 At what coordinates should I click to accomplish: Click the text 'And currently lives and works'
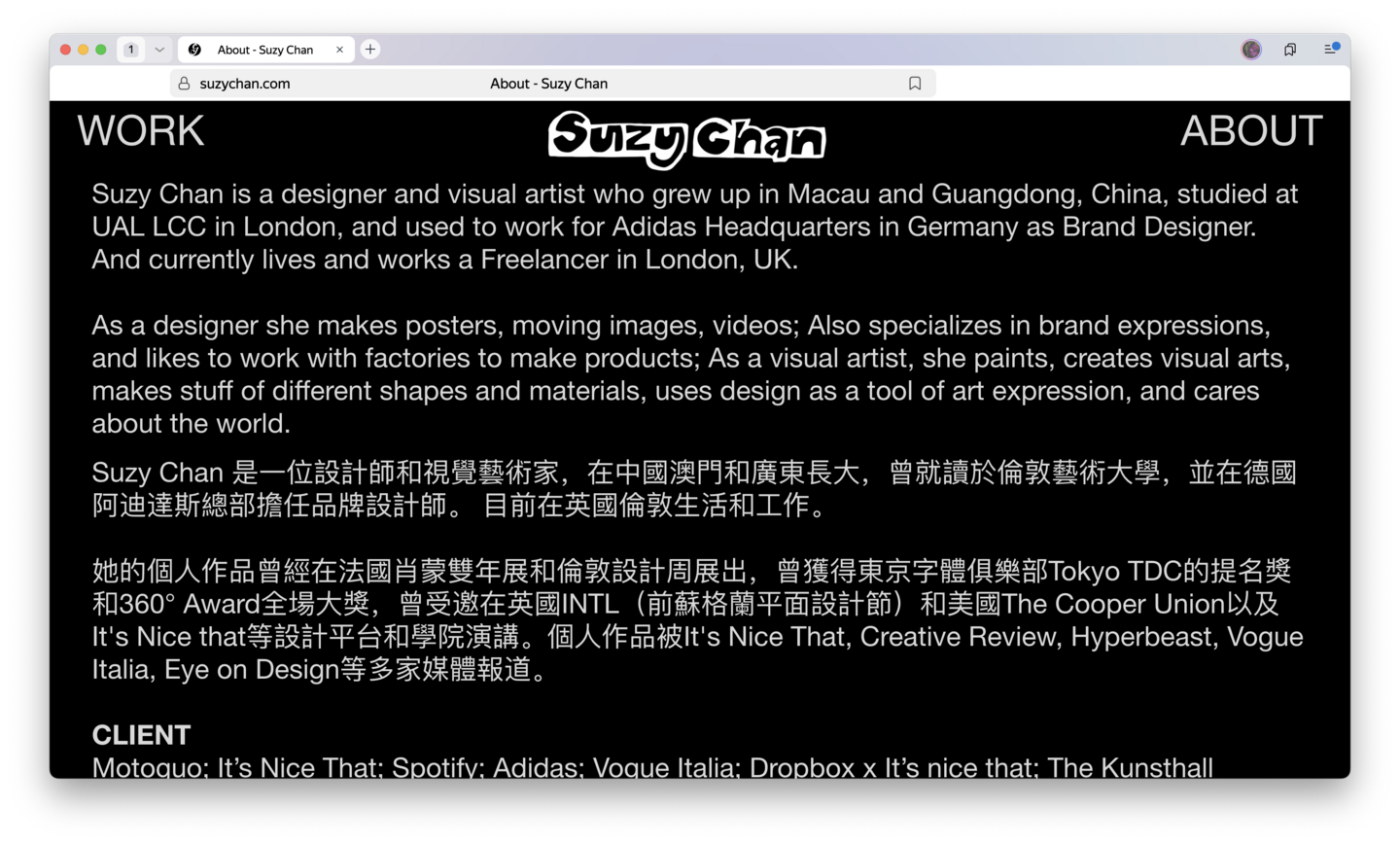tap(271, 260)
